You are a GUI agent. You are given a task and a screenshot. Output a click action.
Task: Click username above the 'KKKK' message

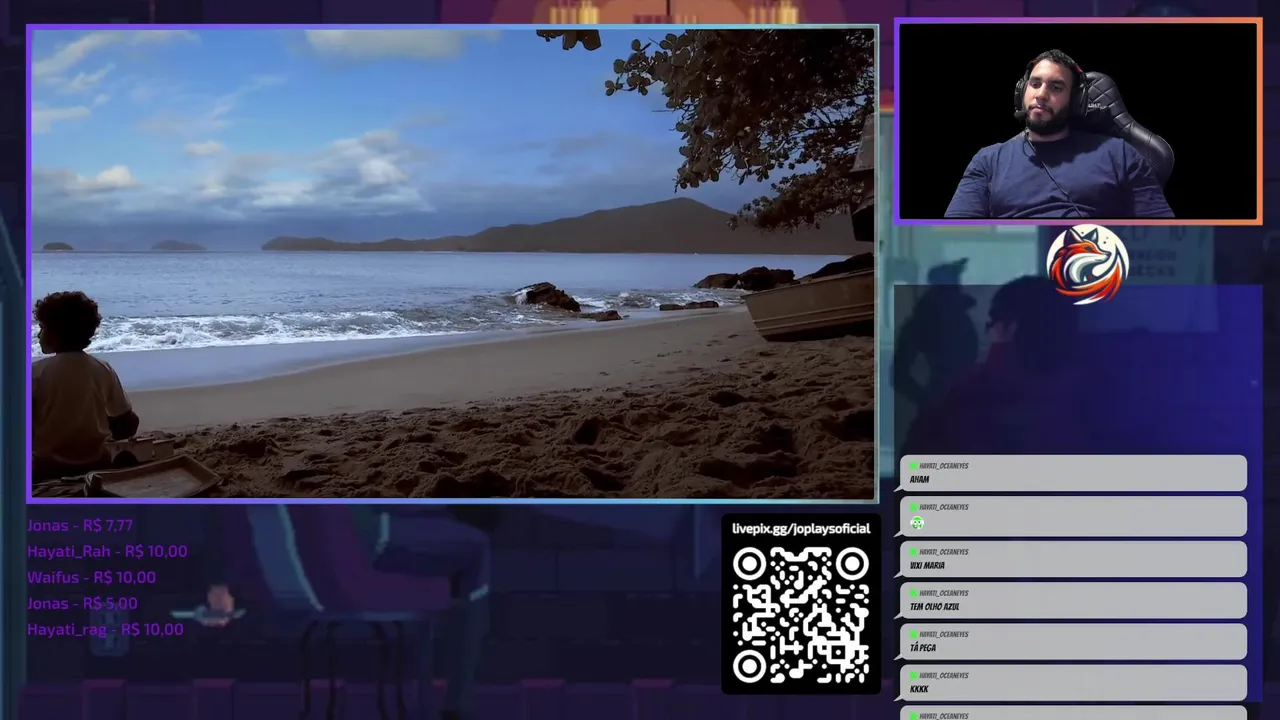[x=944, y=675]
